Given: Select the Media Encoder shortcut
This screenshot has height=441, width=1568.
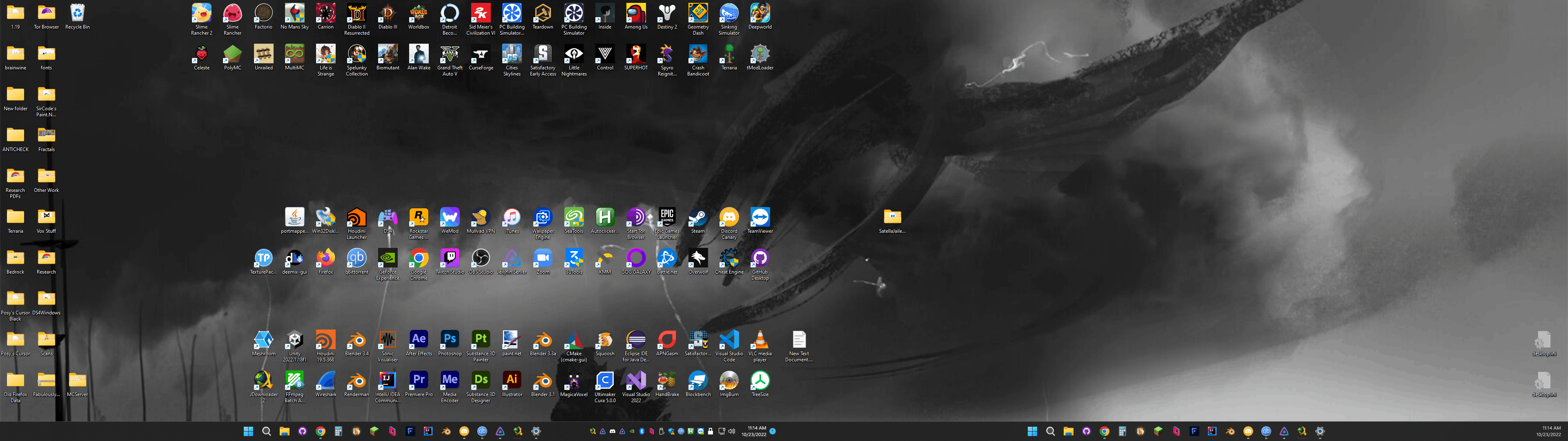Looking at the screenshot, I should 450,386.
